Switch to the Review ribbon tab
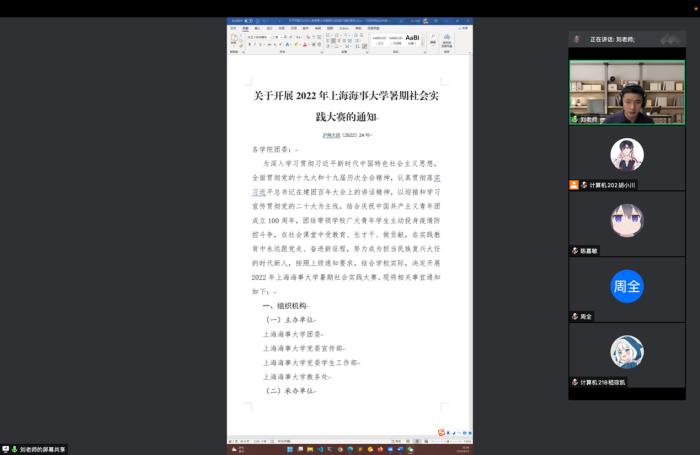Image resolution: width=700 pixels, height=455 pixels. click(317, 28)
